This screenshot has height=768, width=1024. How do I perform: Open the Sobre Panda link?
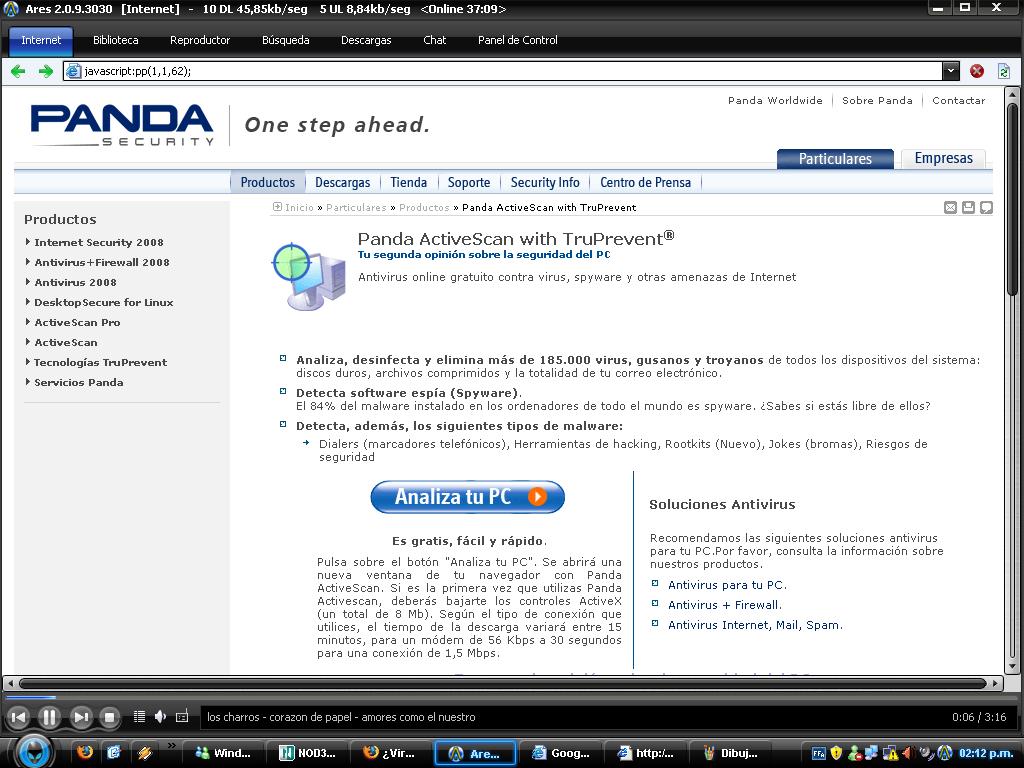pyautogui.click(x=877, y=101)
